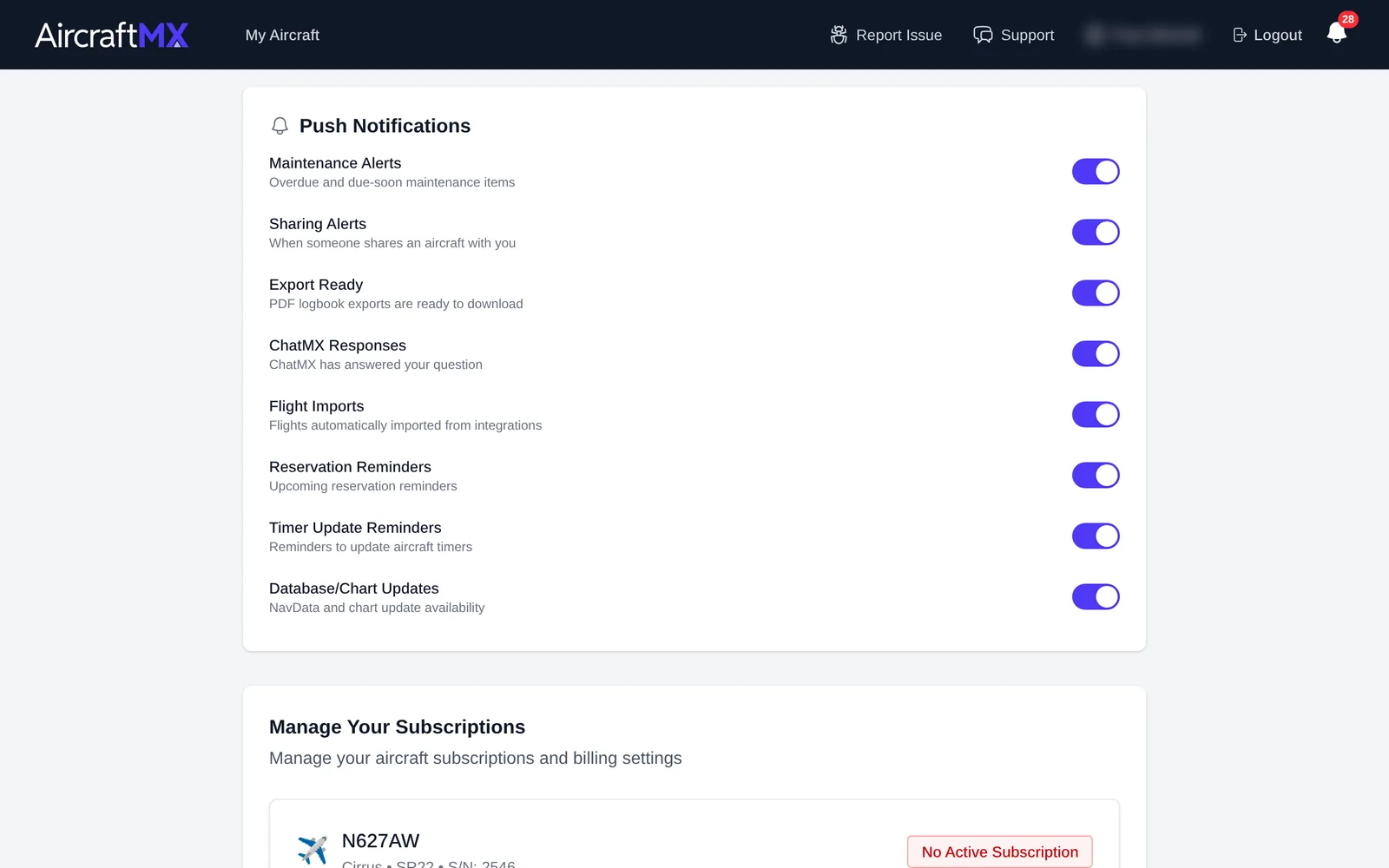Click 'Upcoming reservation reminders' description
Viewport: 1389px width, 868px height.
[x=363, y=486]
